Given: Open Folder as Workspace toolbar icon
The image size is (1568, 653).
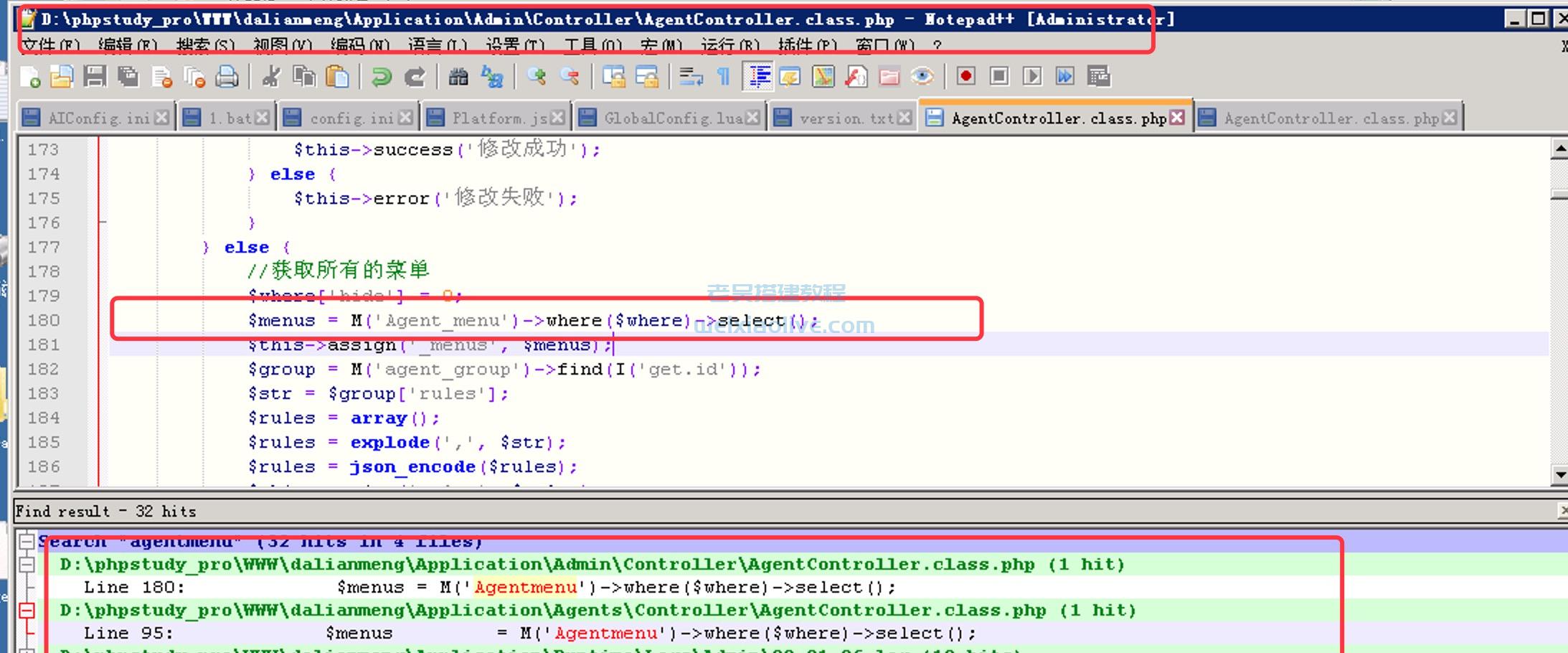Looking at the screenshot, I should tap(889, 76).
